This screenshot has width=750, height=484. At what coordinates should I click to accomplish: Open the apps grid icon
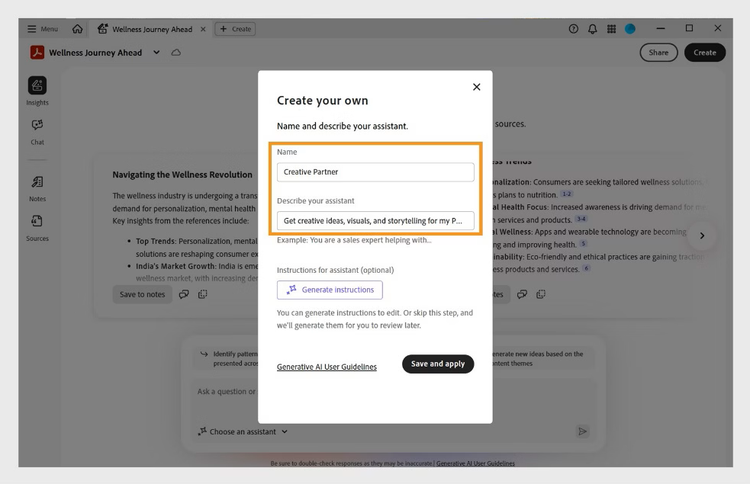(611, 29)
